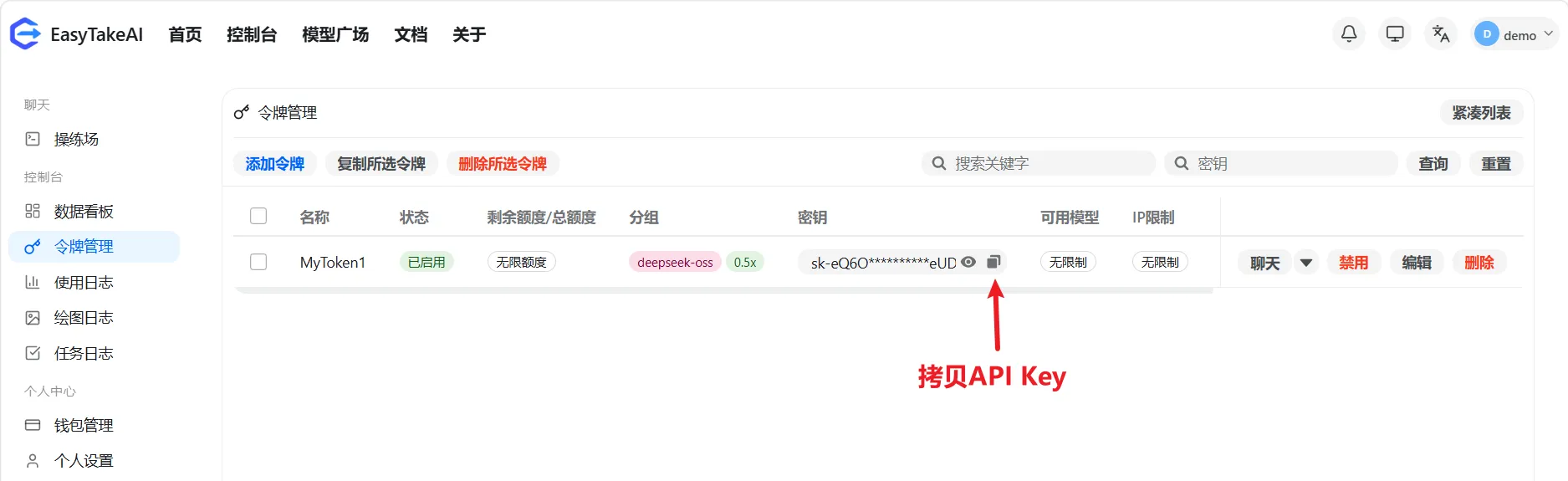Open 关于 in top navigation
Viewport: 1568px width, 481px height.
[x=469, y=34]
